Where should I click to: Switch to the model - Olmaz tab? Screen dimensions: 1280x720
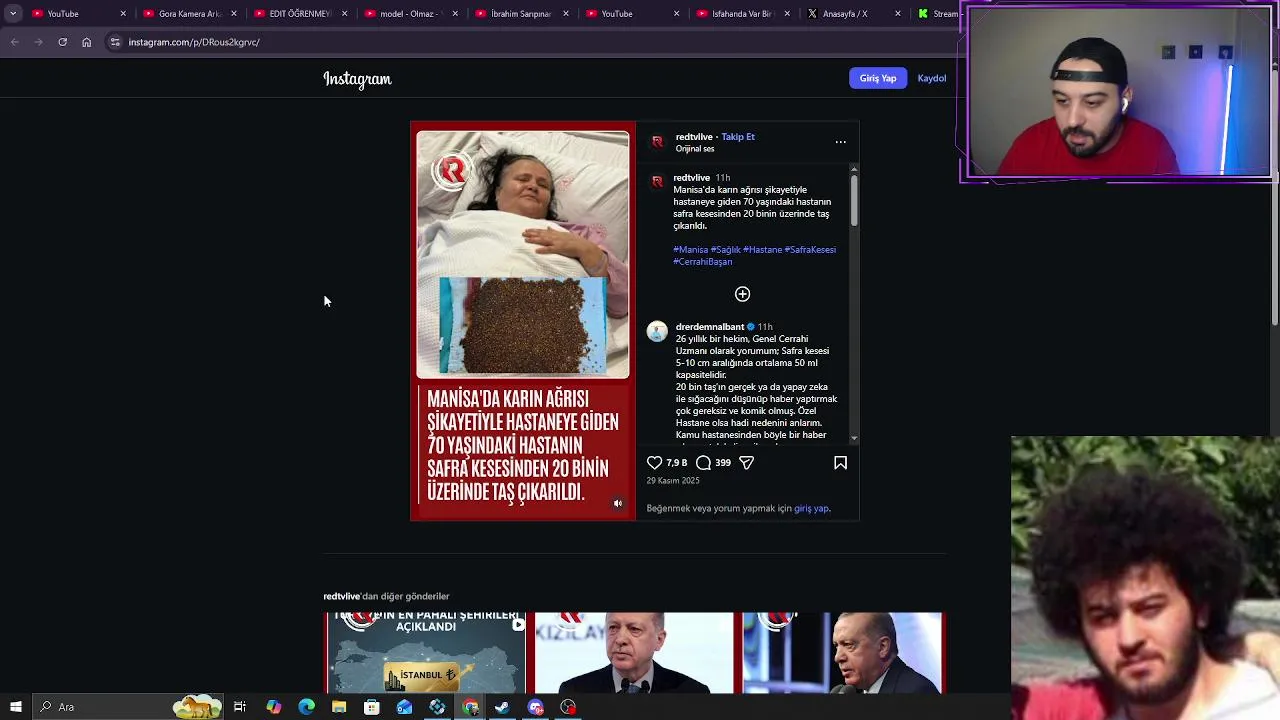[x=411, y=14]
